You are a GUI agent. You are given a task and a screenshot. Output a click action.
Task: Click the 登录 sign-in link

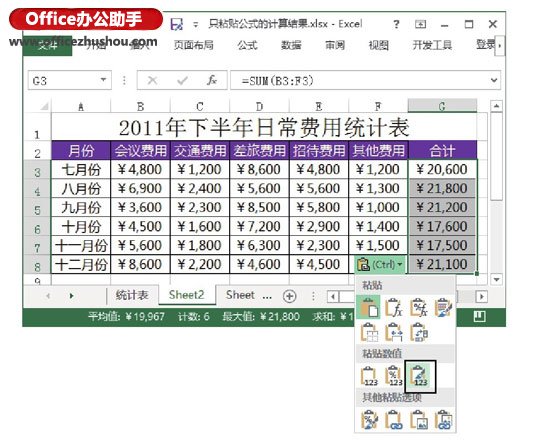(485, 44)
